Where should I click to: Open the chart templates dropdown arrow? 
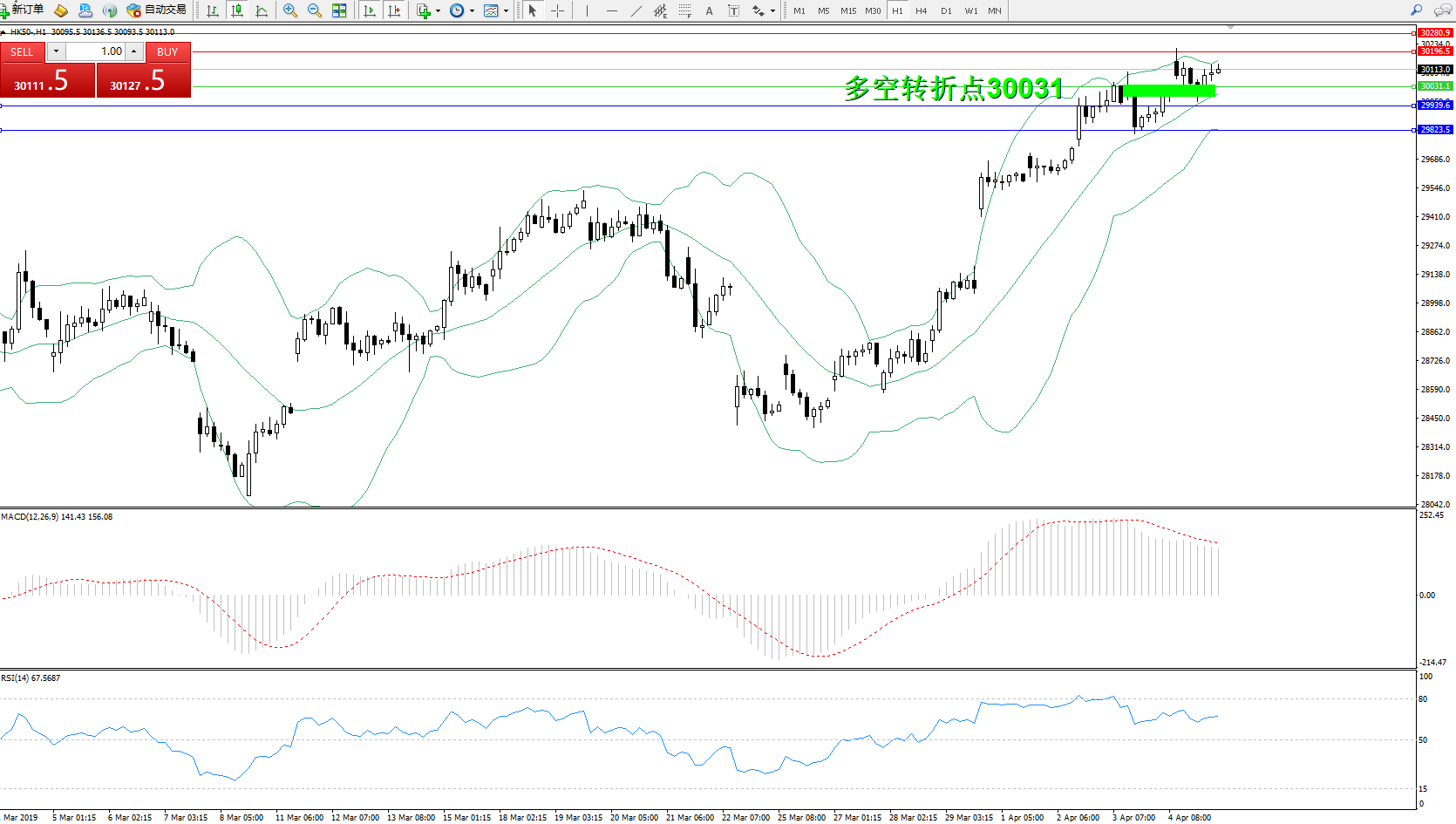[x=506, y=11]
